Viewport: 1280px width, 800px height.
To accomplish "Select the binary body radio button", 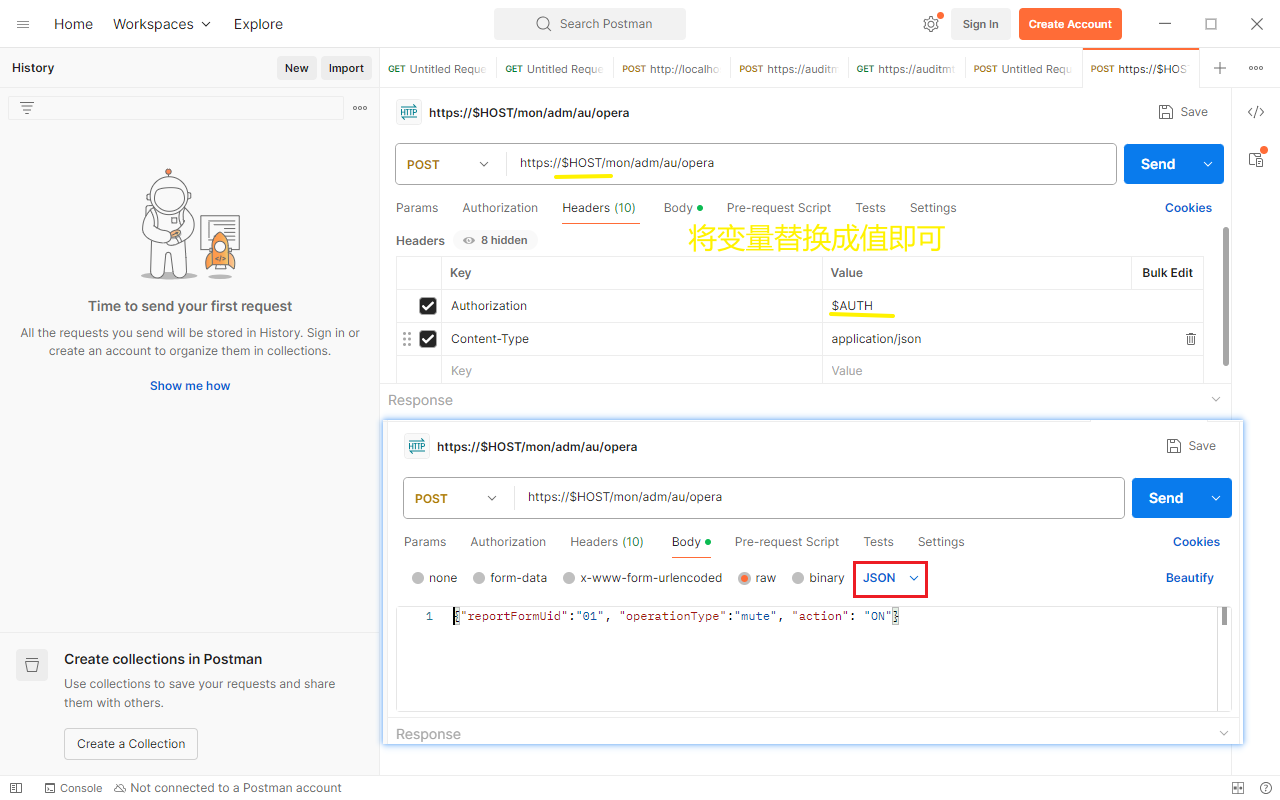I will (x=798, y=578).
